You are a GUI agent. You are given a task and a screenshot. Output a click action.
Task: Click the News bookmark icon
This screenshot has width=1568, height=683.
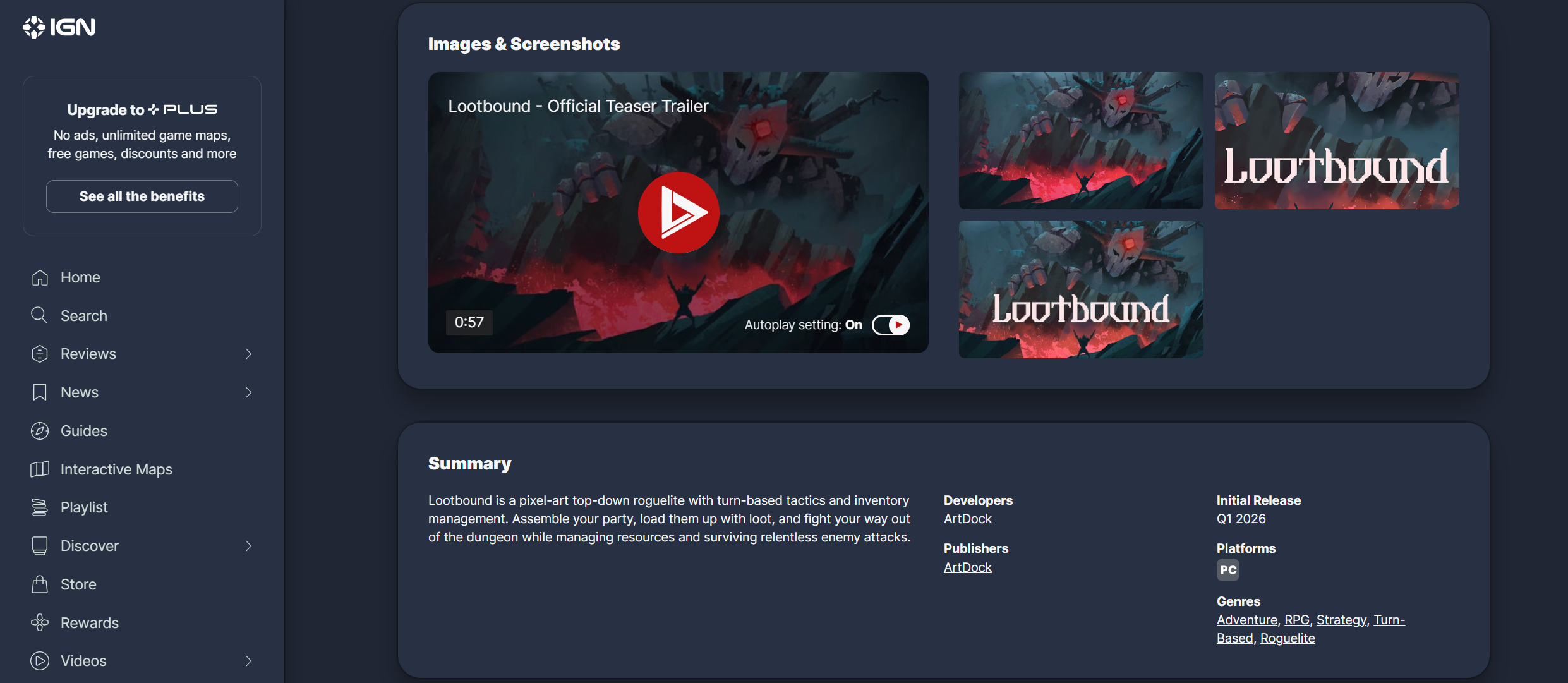pyautogui.click(x=40, y=392)
